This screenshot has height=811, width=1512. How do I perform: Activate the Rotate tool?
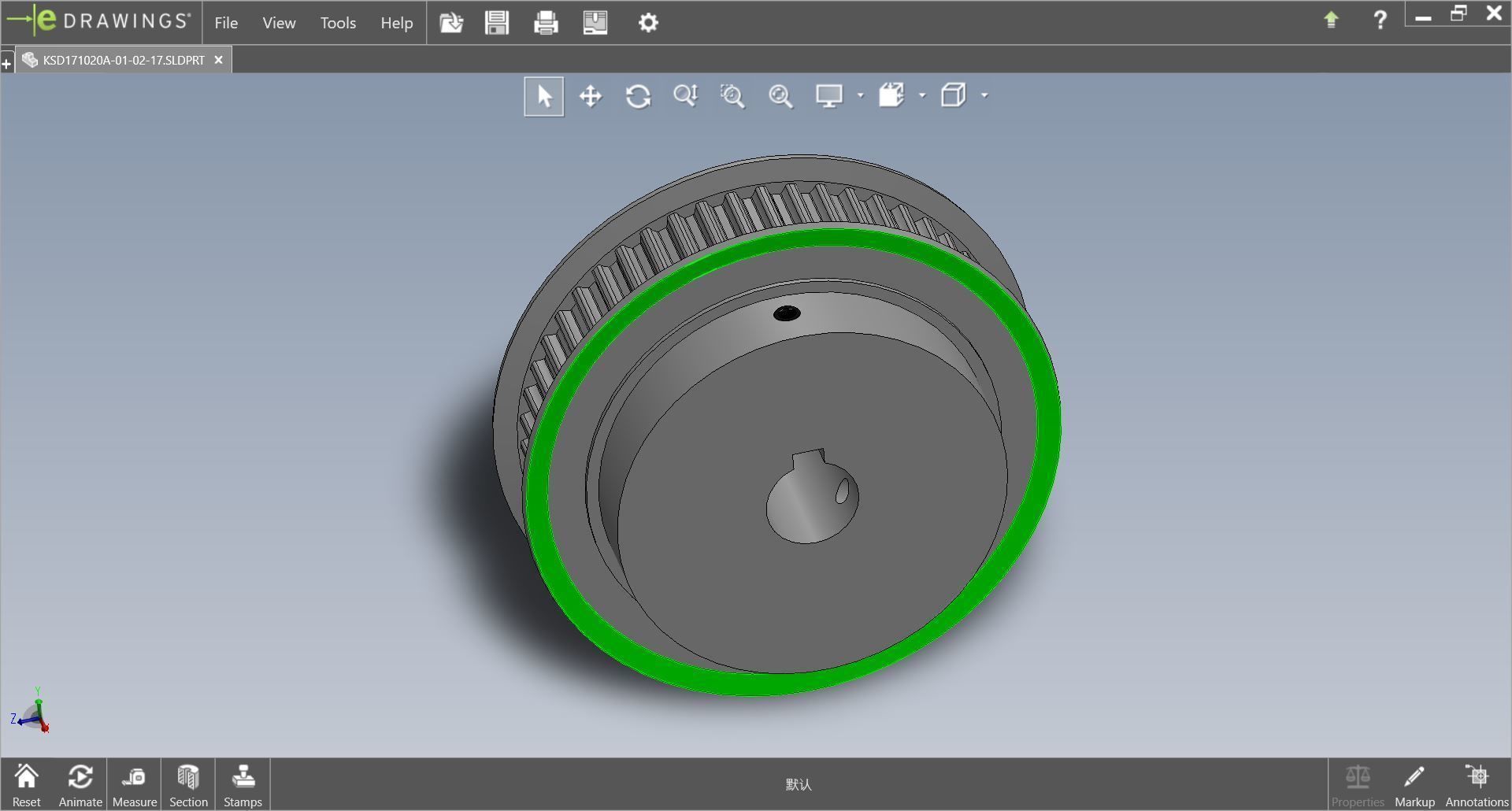(x=638, y=96)
